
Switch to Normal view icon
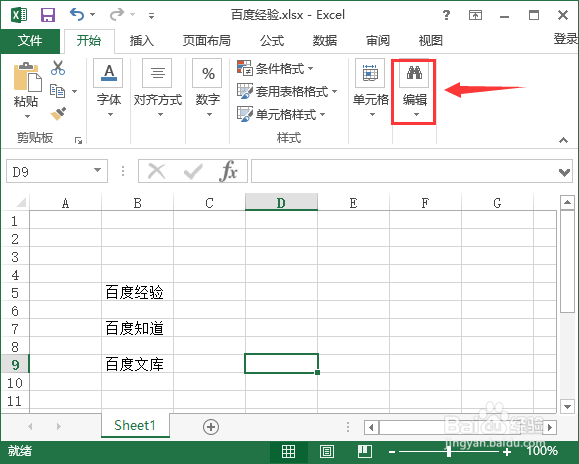(288, 451)
